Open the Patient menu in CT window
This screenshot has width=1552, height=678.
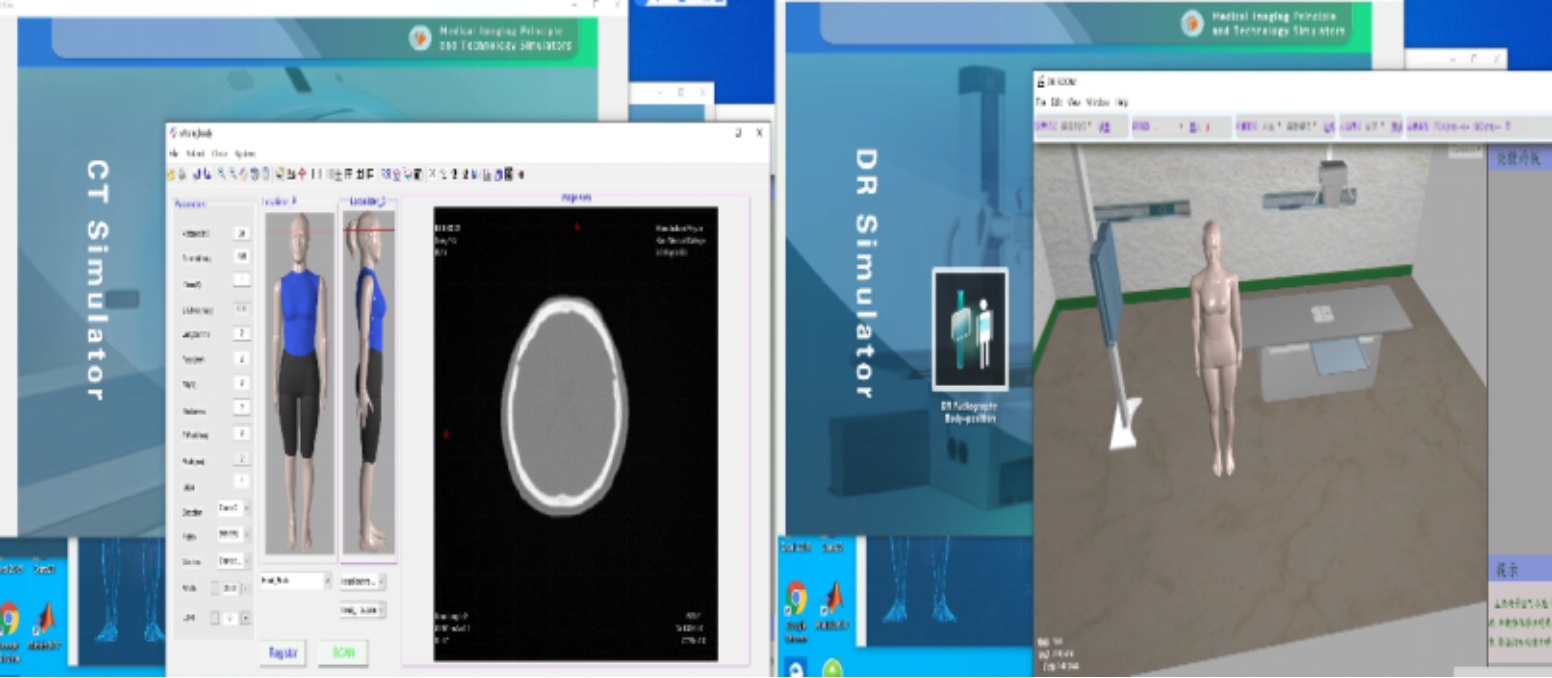195,154
